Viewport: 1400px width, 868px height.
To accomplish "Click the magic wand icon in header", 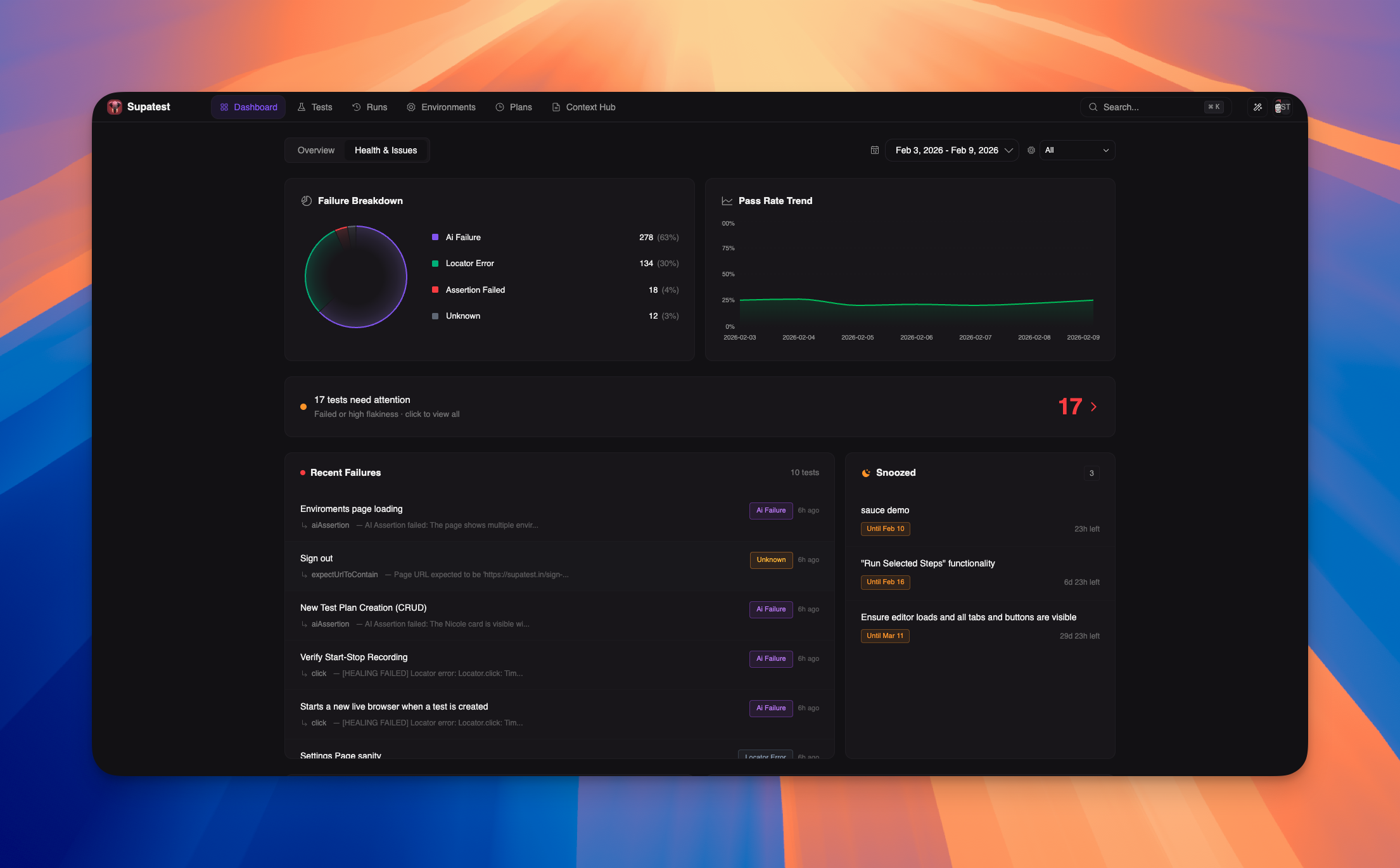I will point(1257,107).
